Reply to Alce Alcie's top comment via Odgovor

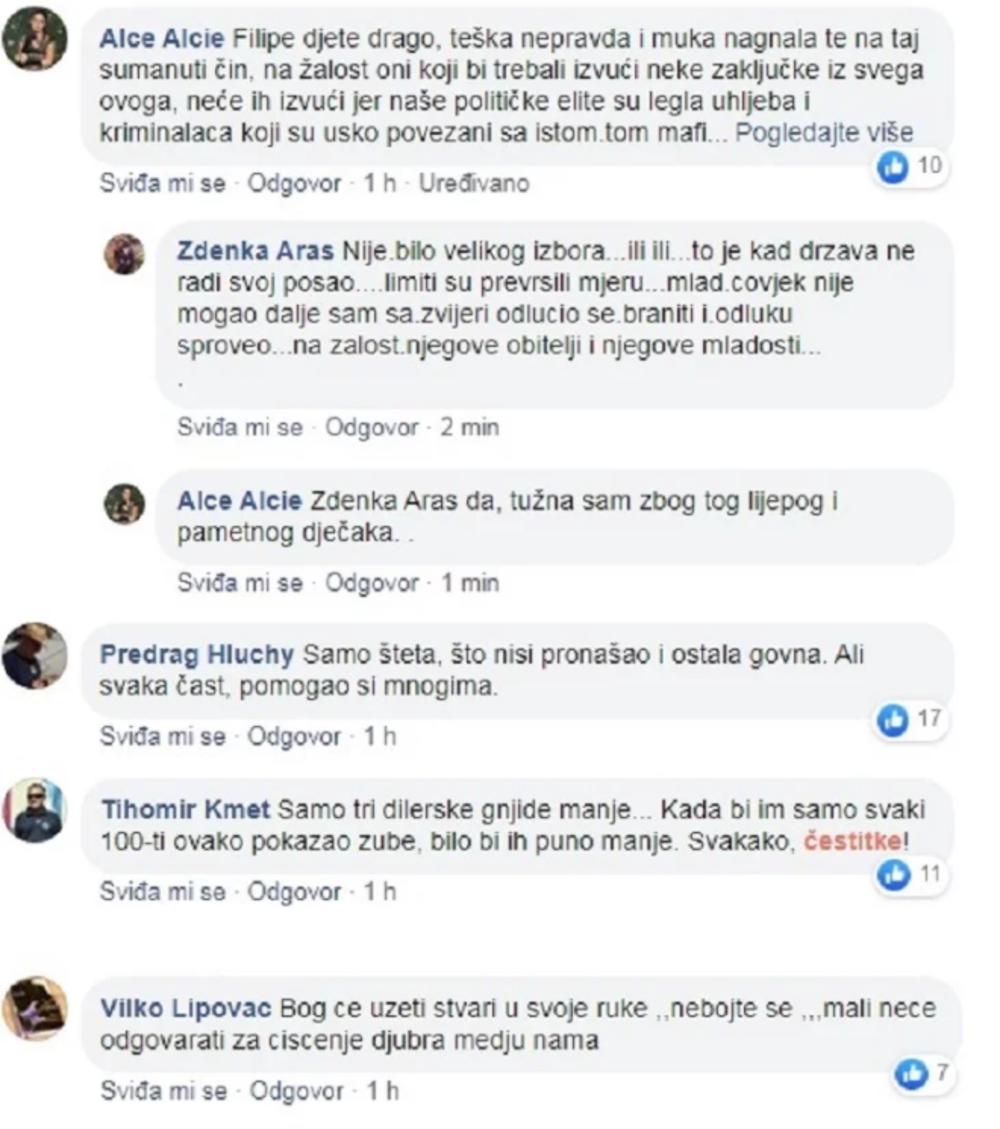294,184
